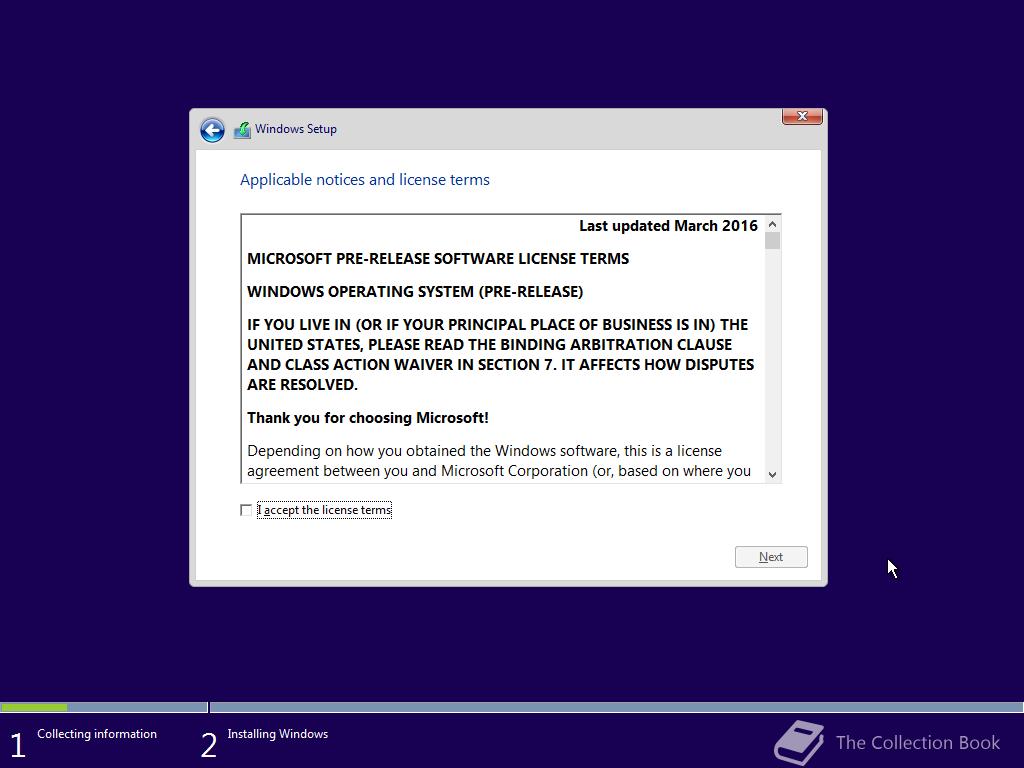Click 'MICROSOFT PRE-RELEASE SOFTWARE LICENSE TERMS' line

click(438, 259)
